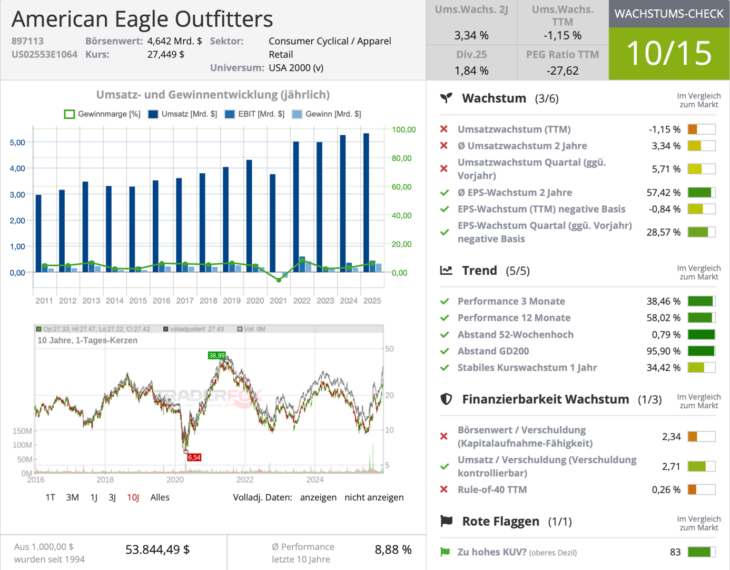Click green check beside Performance 3 Monate
Viewport: 730px width, 570px height.
pyautogui.click(x=445, y=301)
